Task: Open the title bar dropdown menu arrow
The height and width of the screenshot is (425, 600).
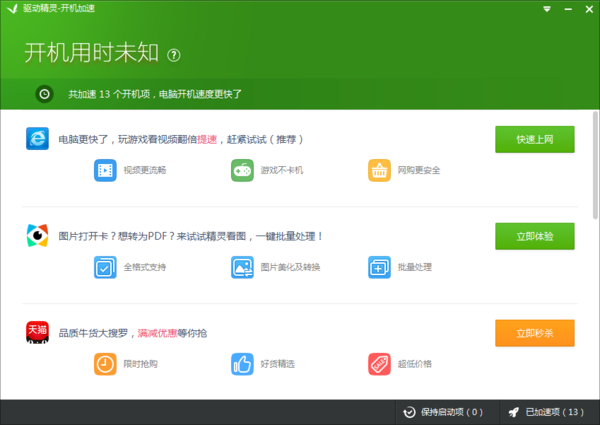Action: pos(546,8)
